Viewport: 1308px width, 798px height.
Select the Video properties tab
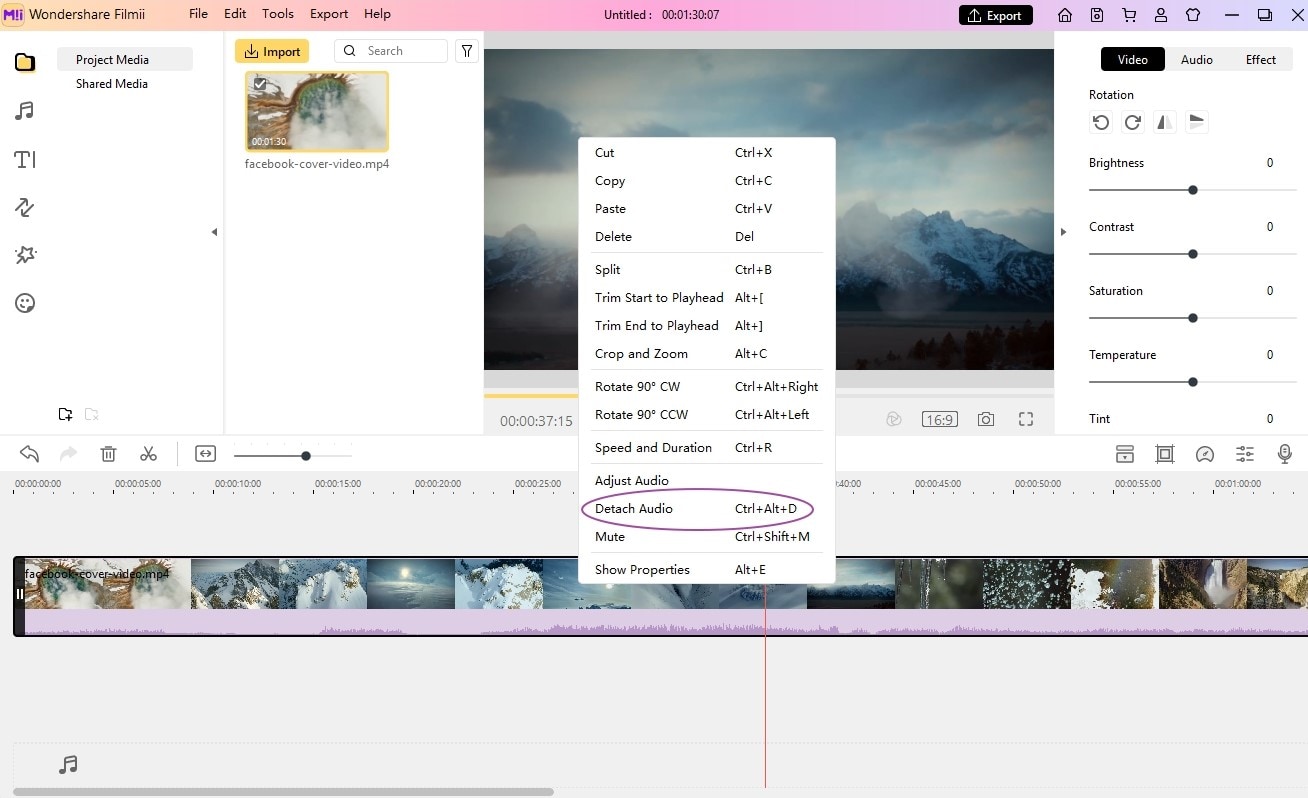[x=1133, y=60]
